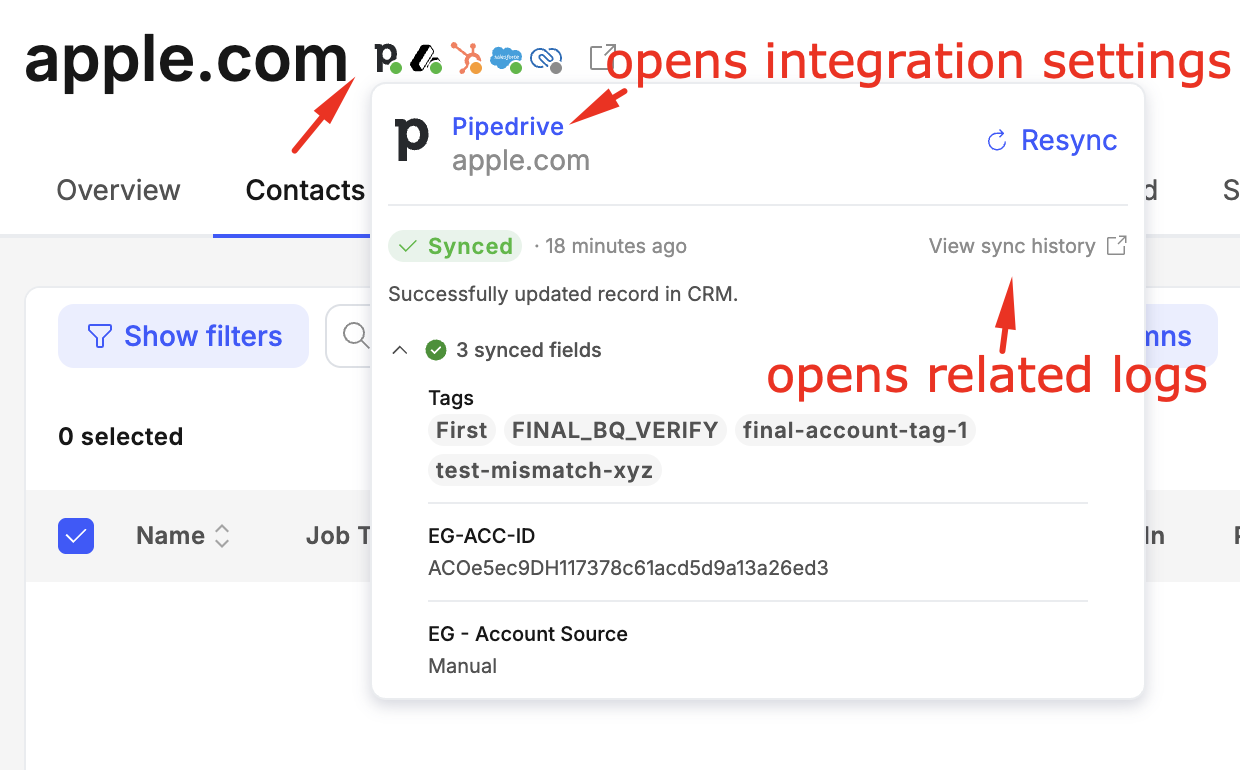Click the HubSpot integration icon in header
The width and height of the screenshot is (1240, 770).
466,58
